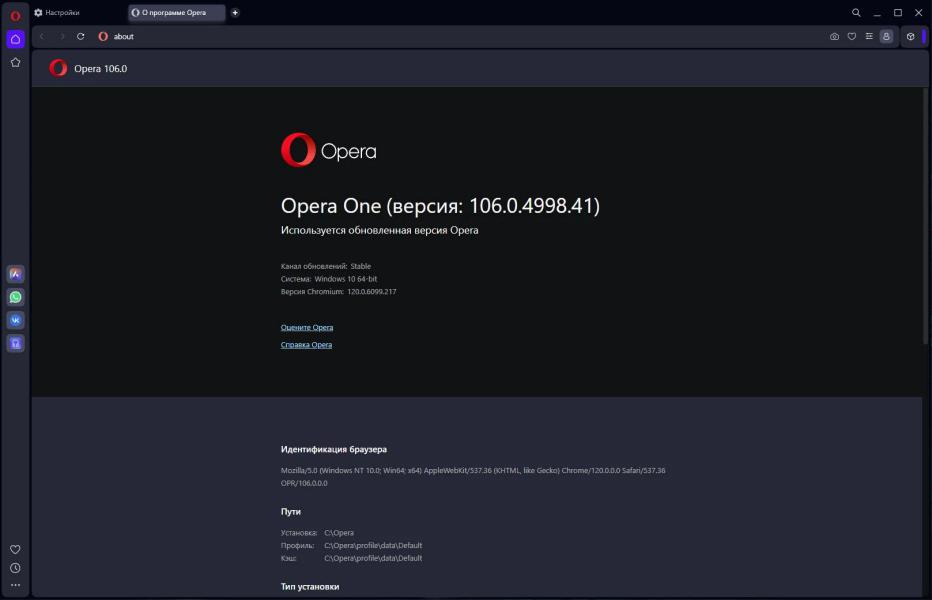The image size is (932, 600).
Task: Click the Система Windows 10 64-bit text
Action: [329, 278]
